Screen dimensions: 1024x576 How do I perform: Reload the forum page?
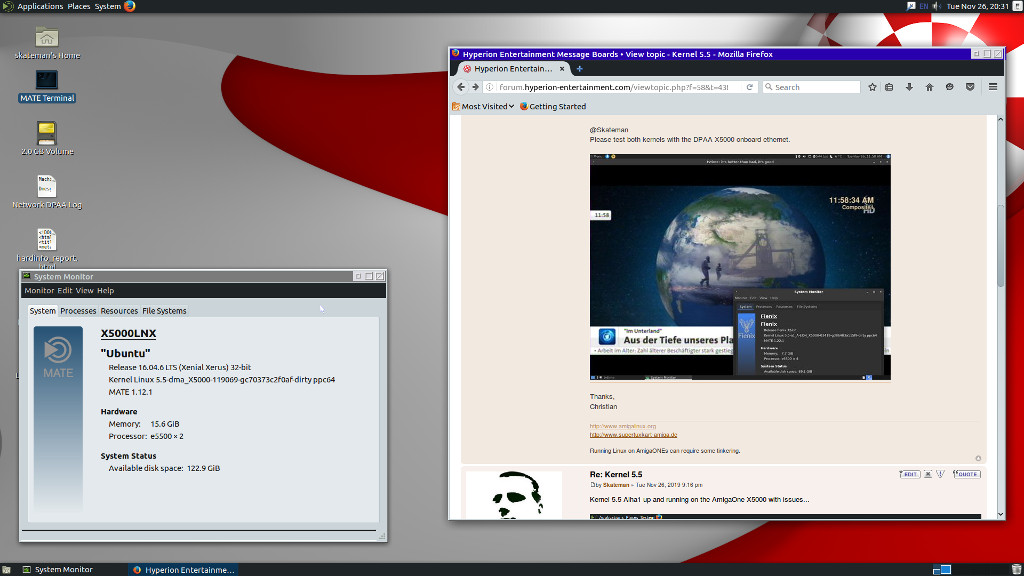(750, 87)
